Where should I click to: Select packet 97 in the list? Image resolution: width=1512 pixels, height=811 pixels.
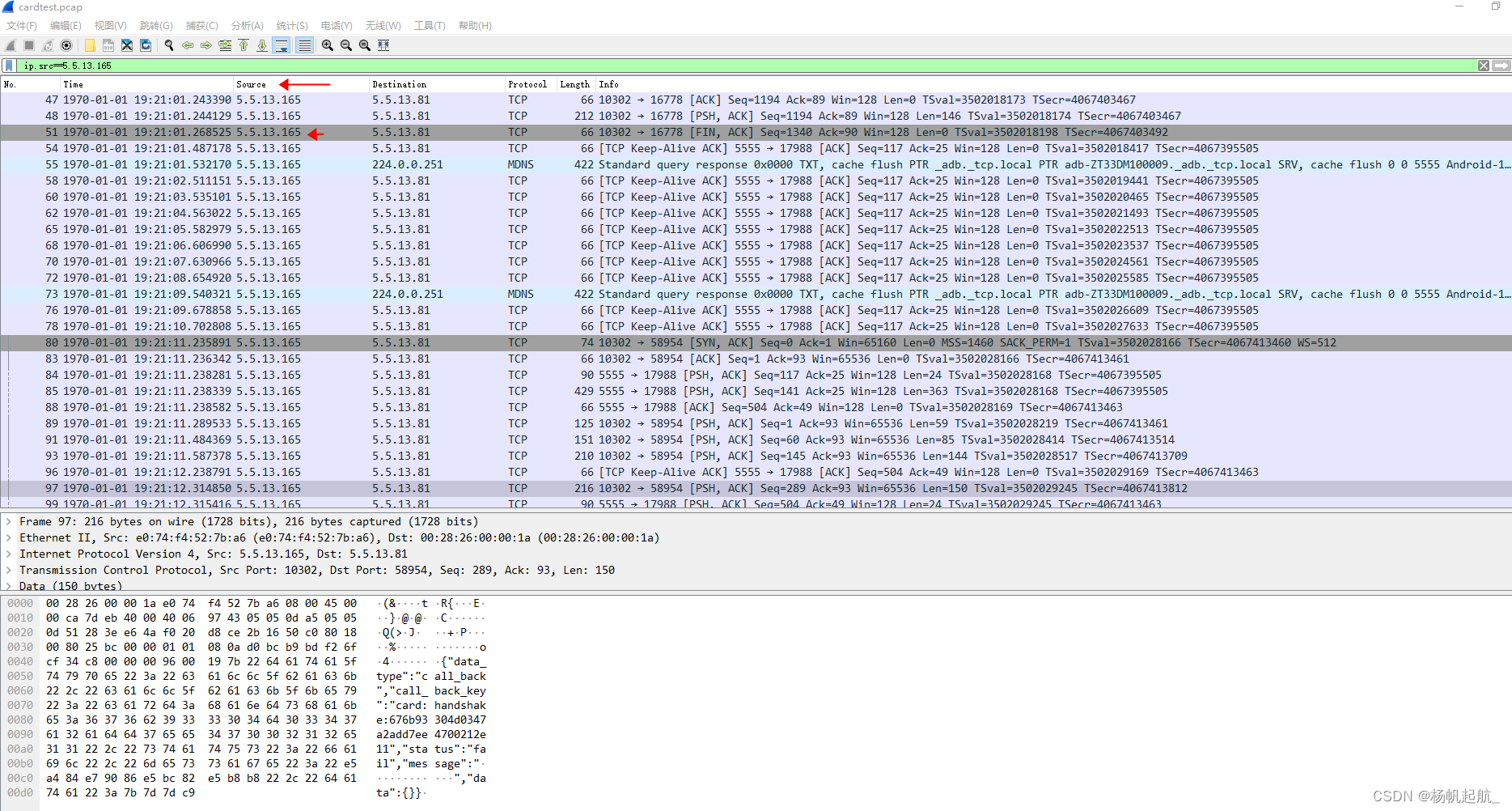[x=756, y=488]
